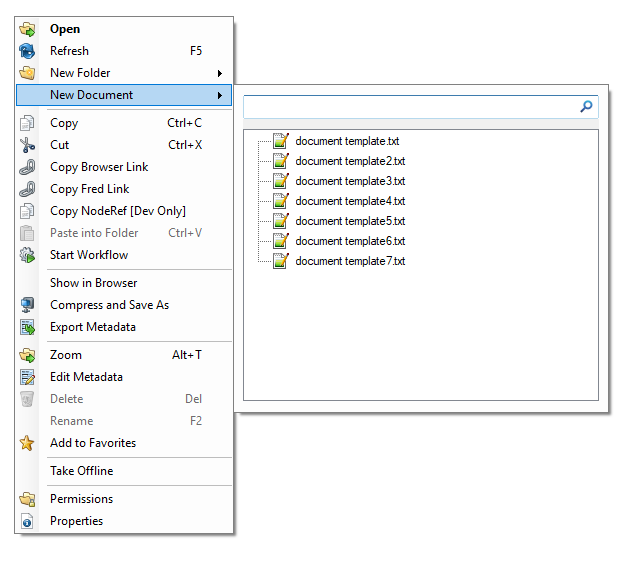Click the Copy NodeRef document icon
This screenshot has width=639, height=569.
point(27,211)
